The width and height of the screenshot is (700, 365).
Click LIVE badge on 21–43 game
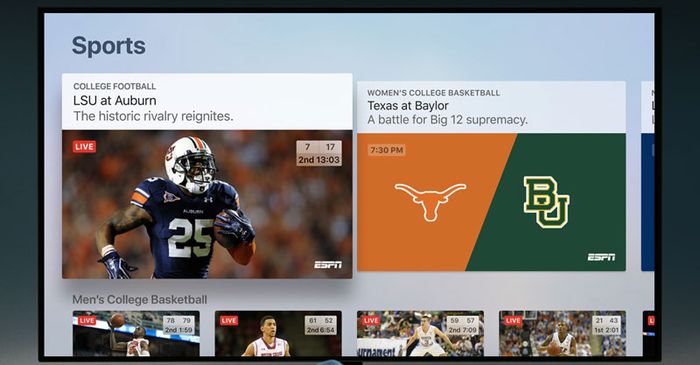[x=513, y=320]
